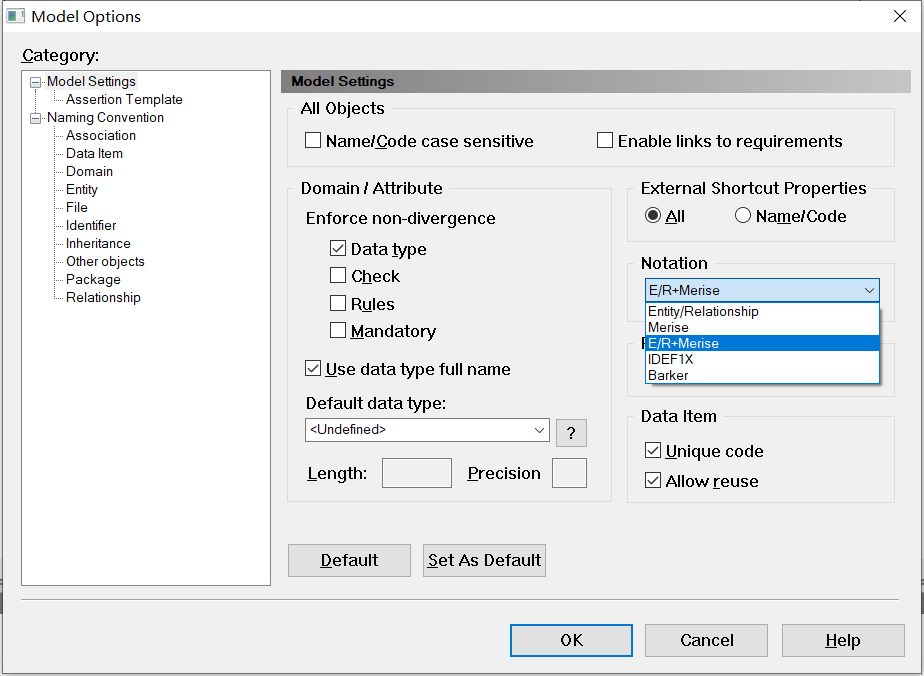This screenshot has height=676, width=924.
Task: Select Assertion Template under Model Settings
Action: 122,99
